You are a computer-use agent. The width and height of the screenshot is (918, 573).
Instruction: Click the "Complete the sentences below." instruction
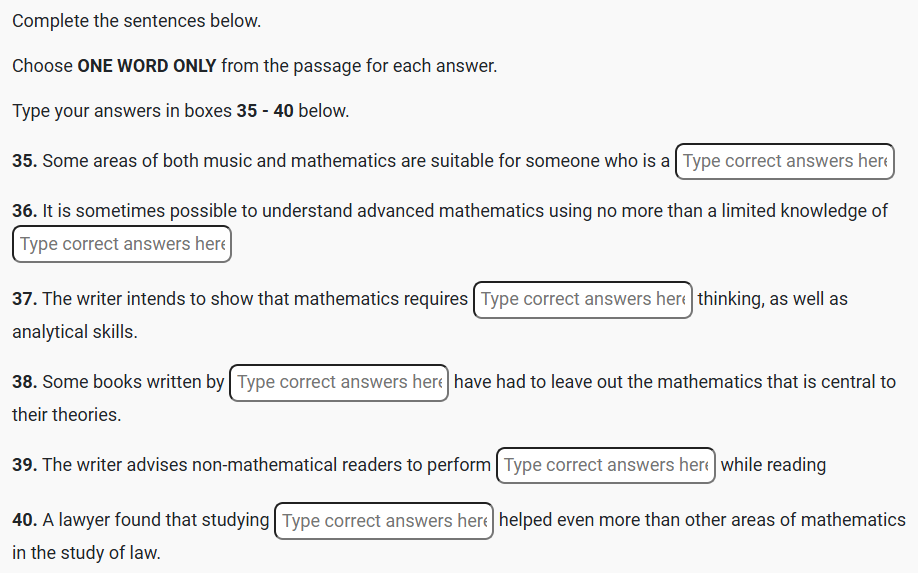[136, 21]
